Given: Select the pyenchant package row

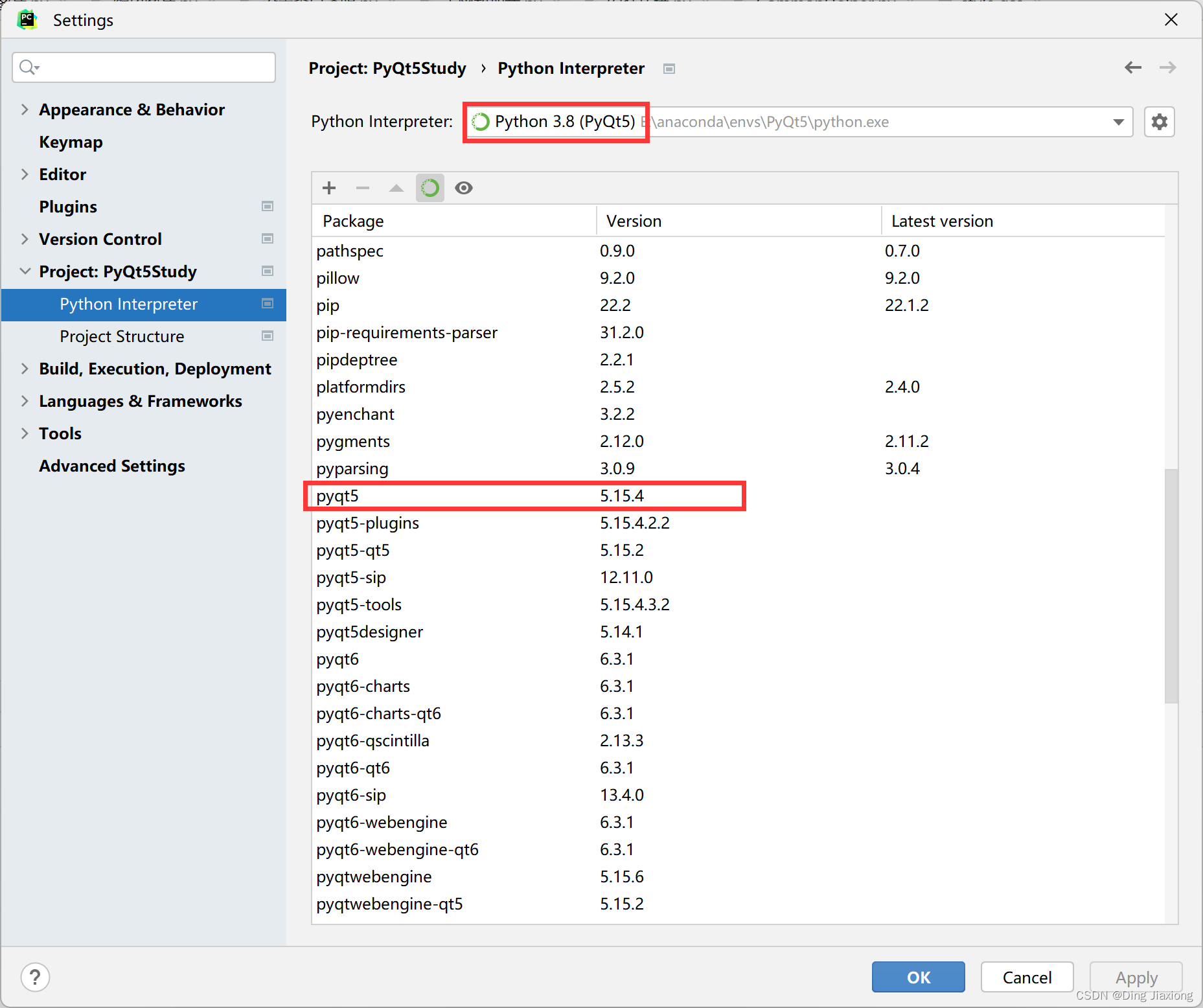Looking at the screenshot, I should pos(739,414).
